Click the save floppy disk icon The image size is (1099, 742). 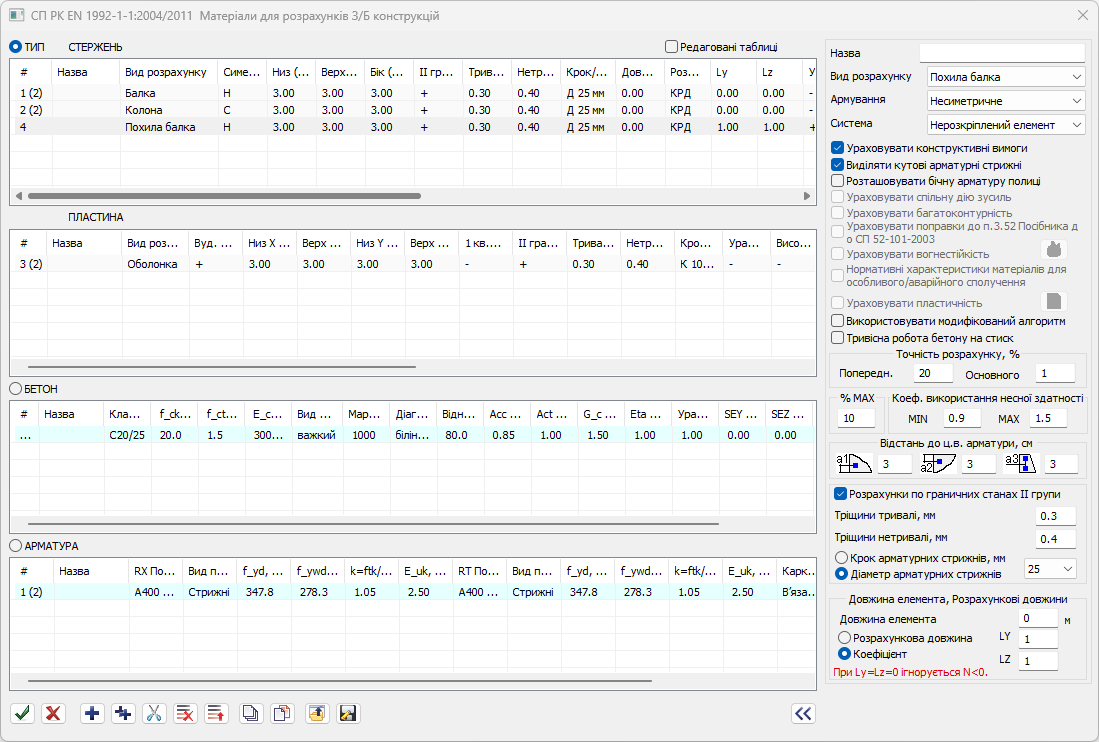(348, 713)
